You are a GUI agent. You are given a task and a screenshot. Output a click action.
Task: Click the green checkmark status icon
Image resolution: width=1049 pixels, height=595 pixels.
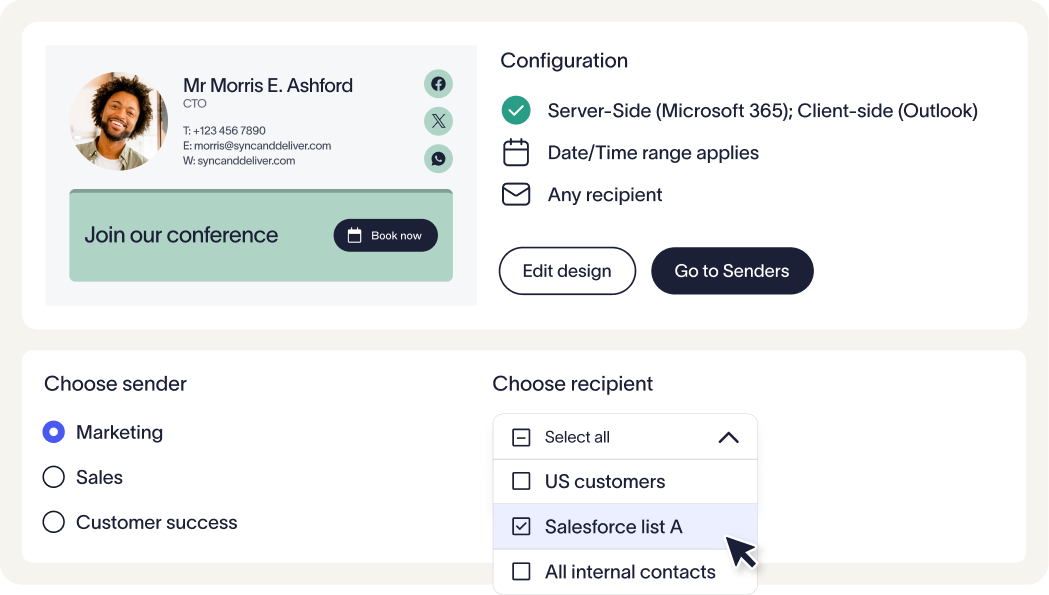pyautogui.click(x=515, y=110)
